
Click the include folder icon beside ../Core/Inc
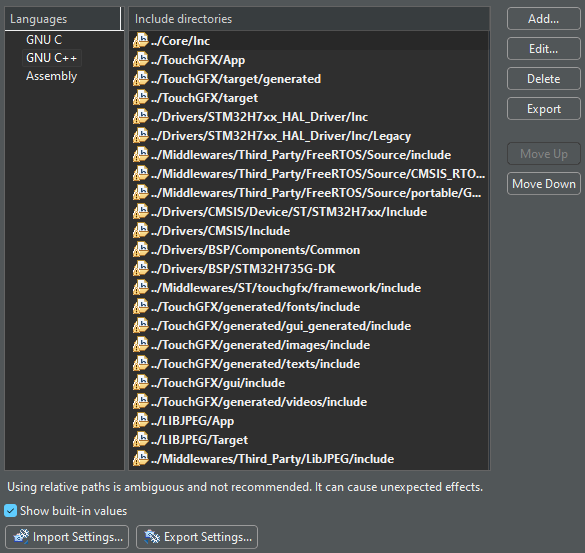(141, 41)
